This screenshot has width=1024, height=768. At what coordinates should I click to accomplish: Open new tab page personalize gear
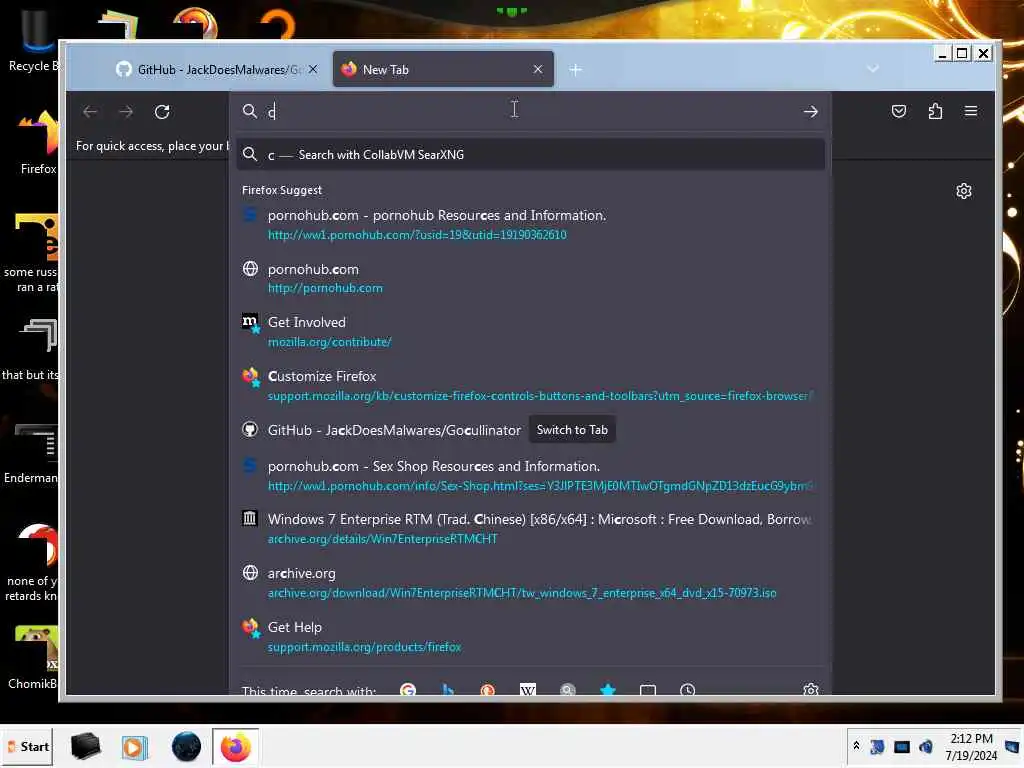pos(964,191)
